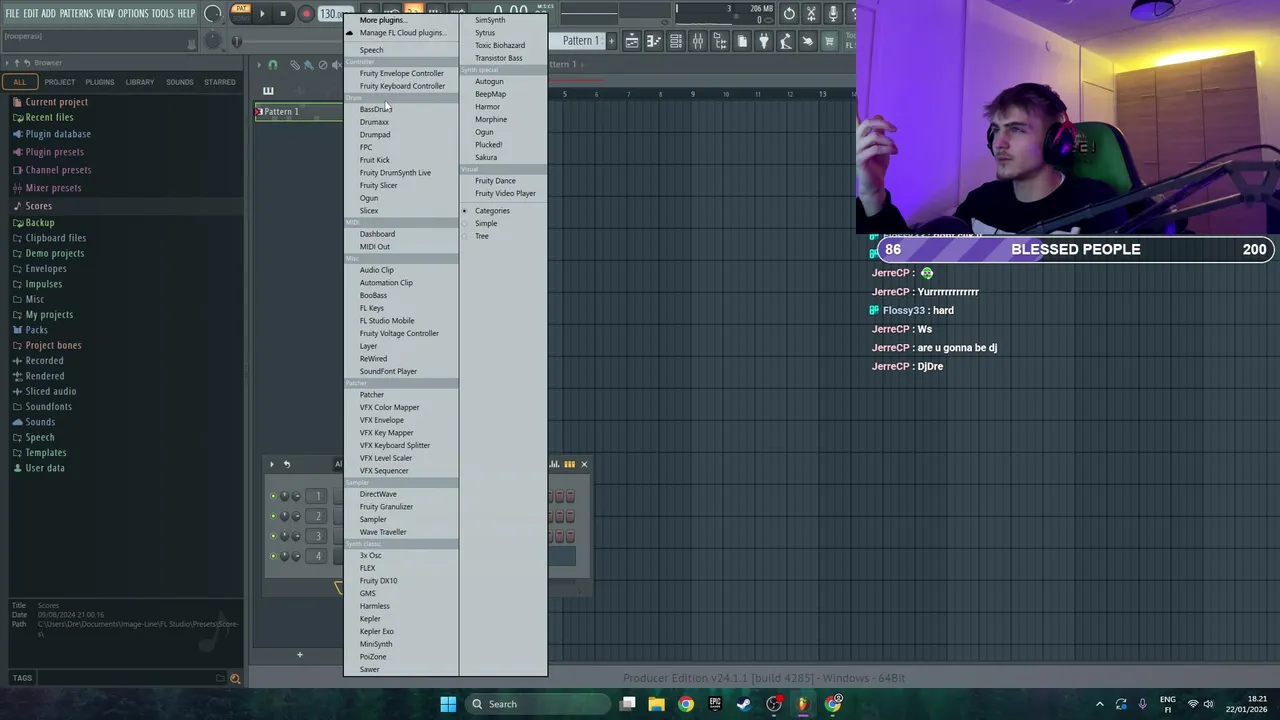
Task: Expand the Soundfonts folder
Action: tap(48, 407)
